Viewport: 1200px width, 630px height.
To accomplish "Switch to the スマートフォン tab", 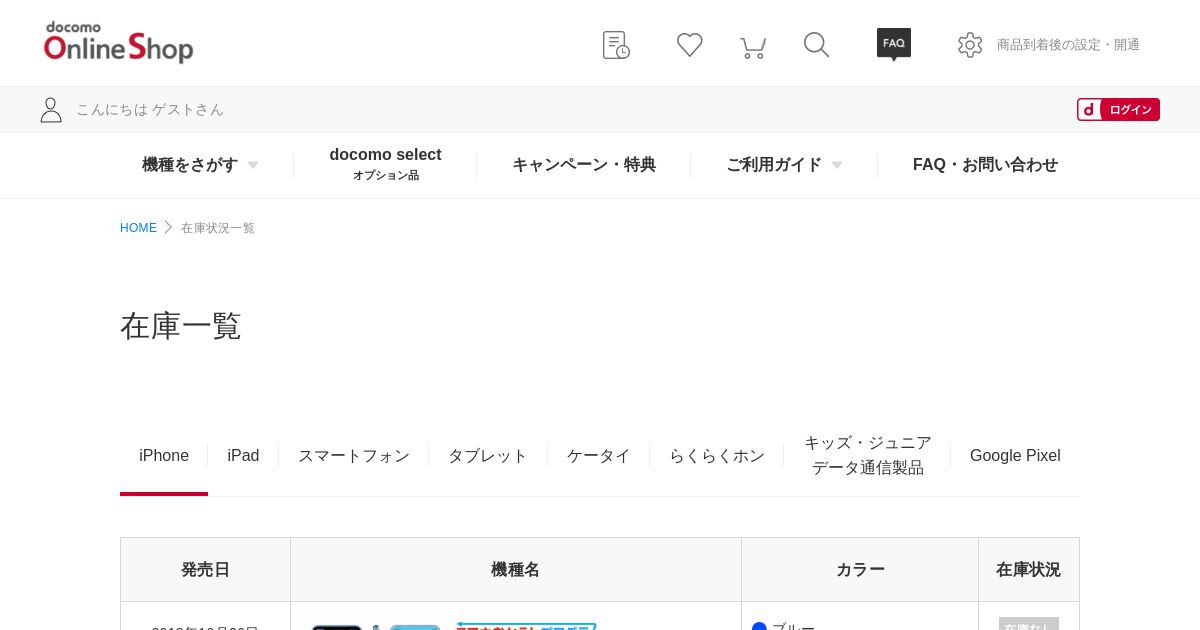I will pos(354,456).
